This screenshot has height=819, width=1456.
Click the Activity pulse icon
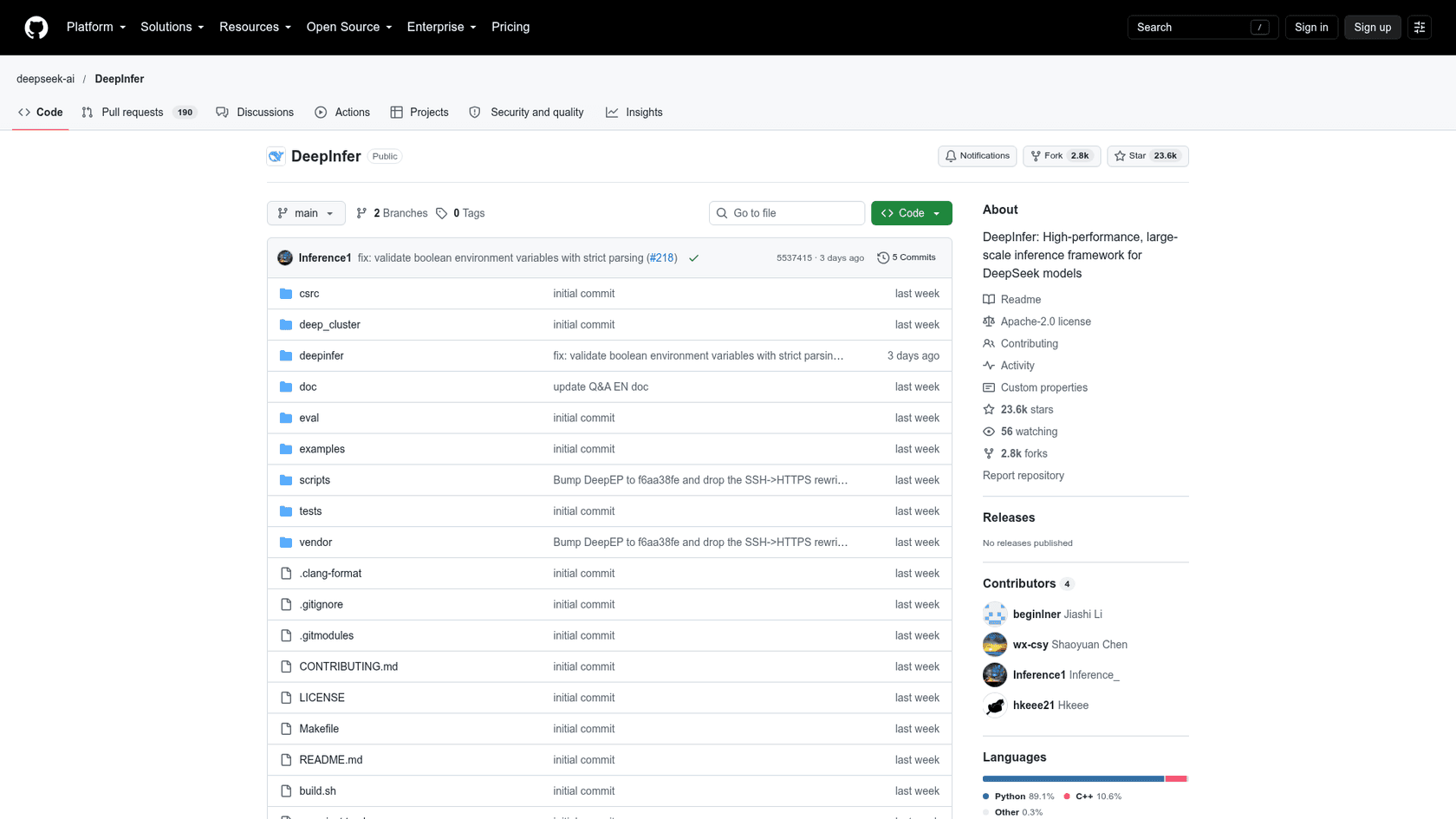click(989, 366)
